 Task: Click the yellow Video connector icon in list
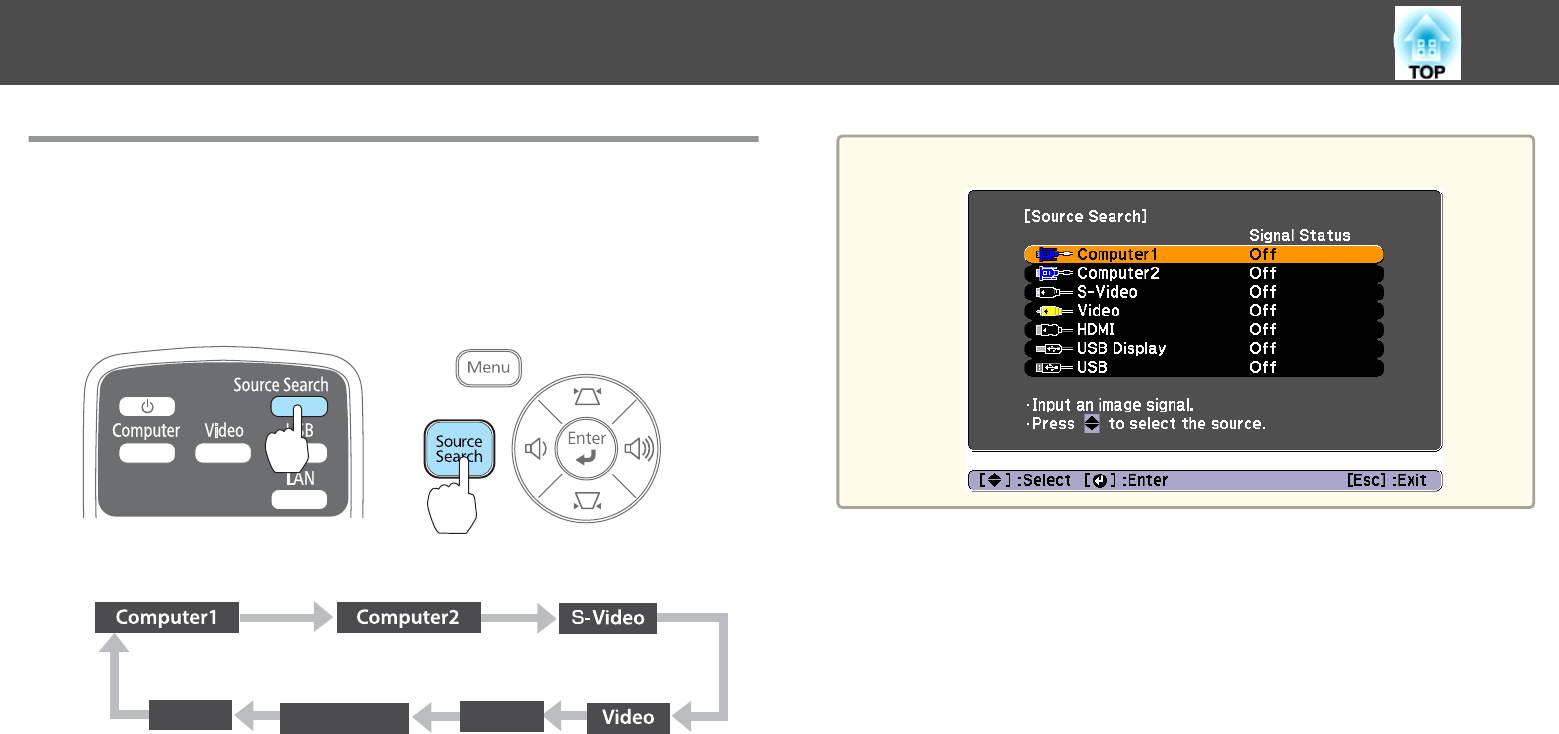tap(1054, 311)
